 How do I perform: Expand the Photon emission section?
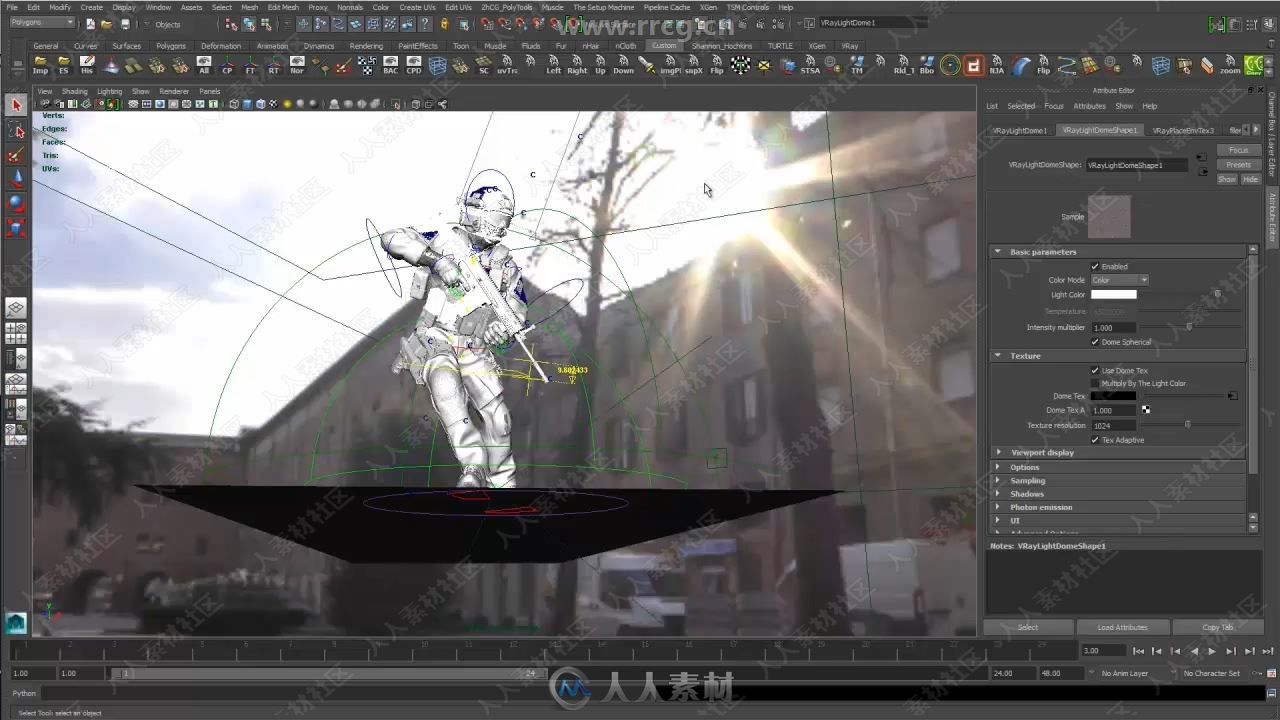click(998, 507)
